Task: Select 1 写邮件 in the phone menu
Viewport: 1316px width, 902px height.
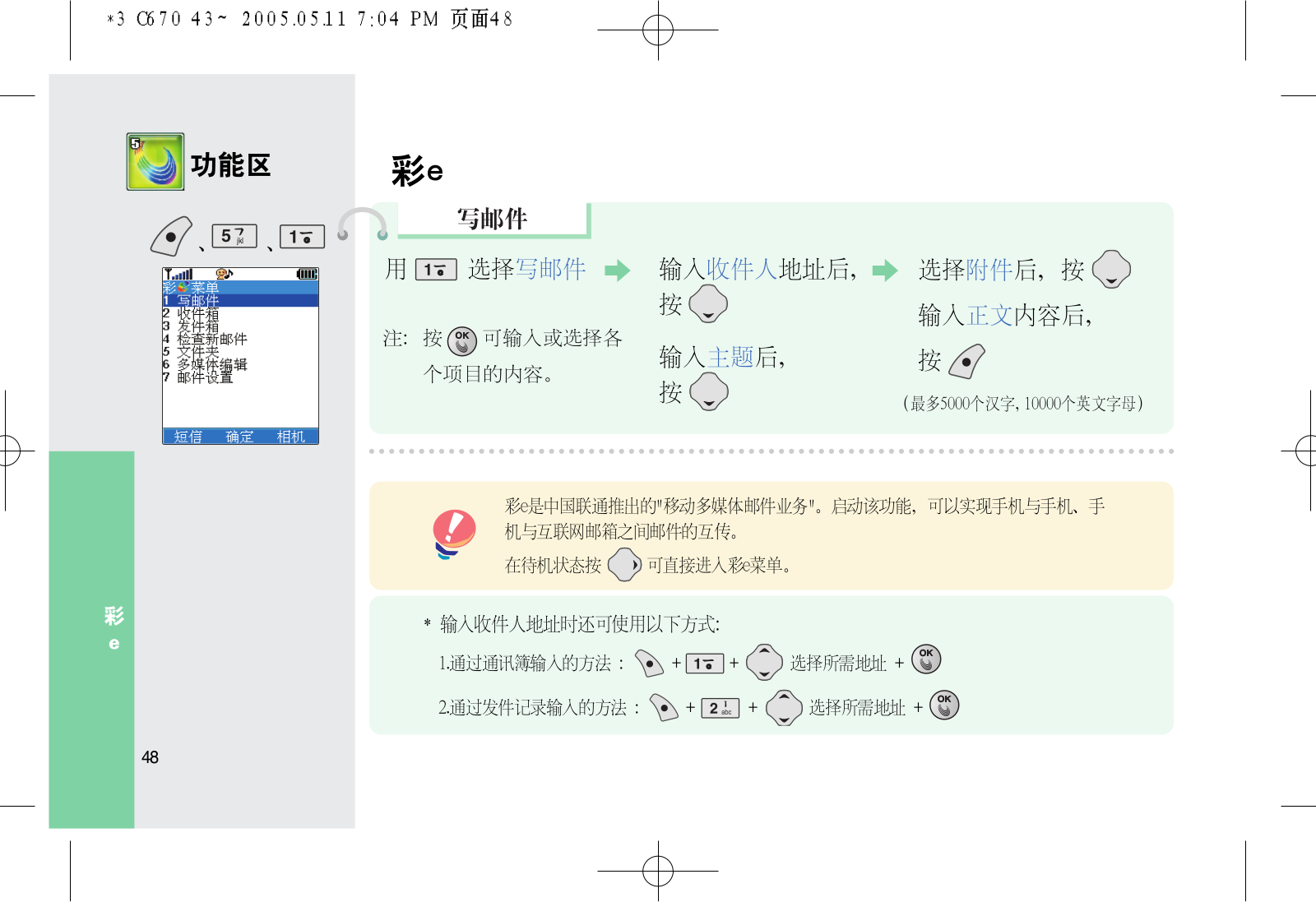Action: click(240, 300)
